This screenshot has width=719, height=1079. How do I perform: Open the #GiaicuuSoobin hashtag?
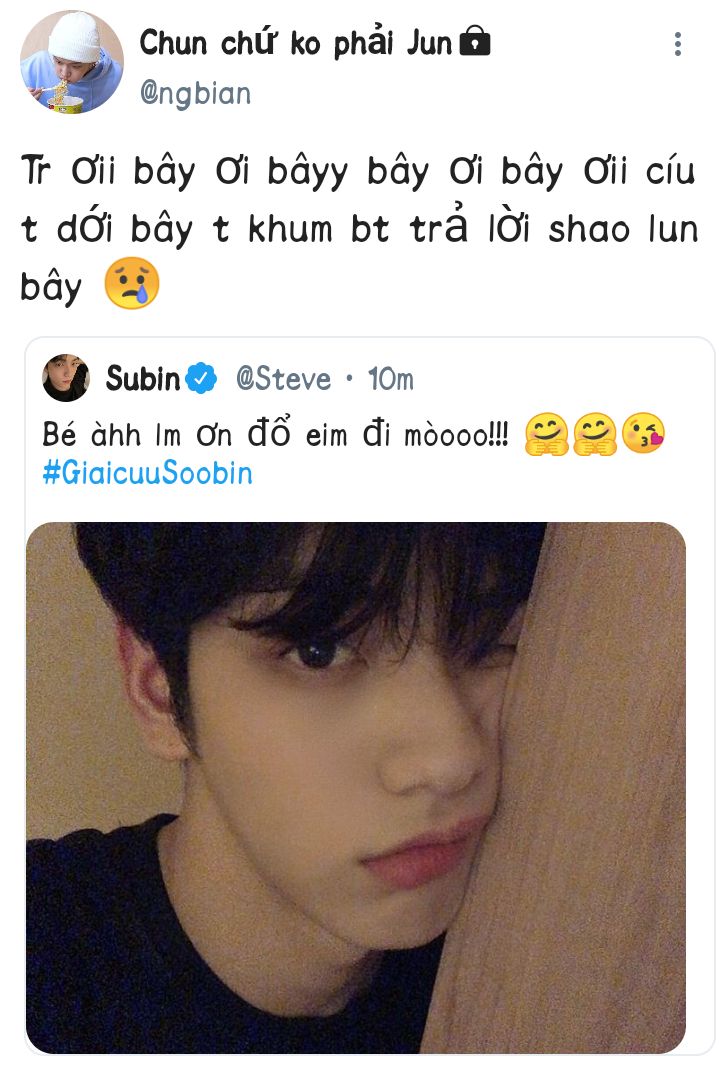(x=147, y=473)
